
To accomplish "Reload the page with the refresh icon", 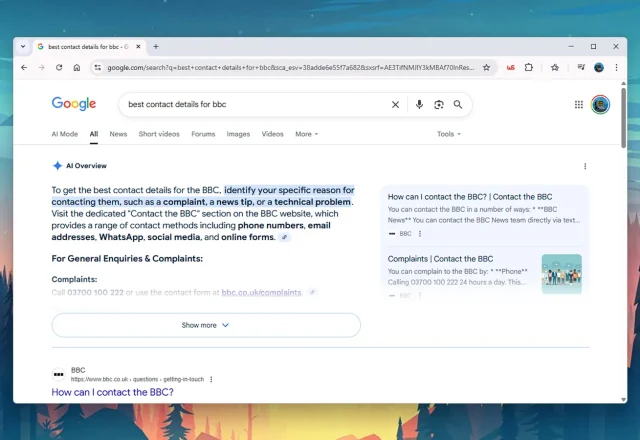I will (59, 68).
